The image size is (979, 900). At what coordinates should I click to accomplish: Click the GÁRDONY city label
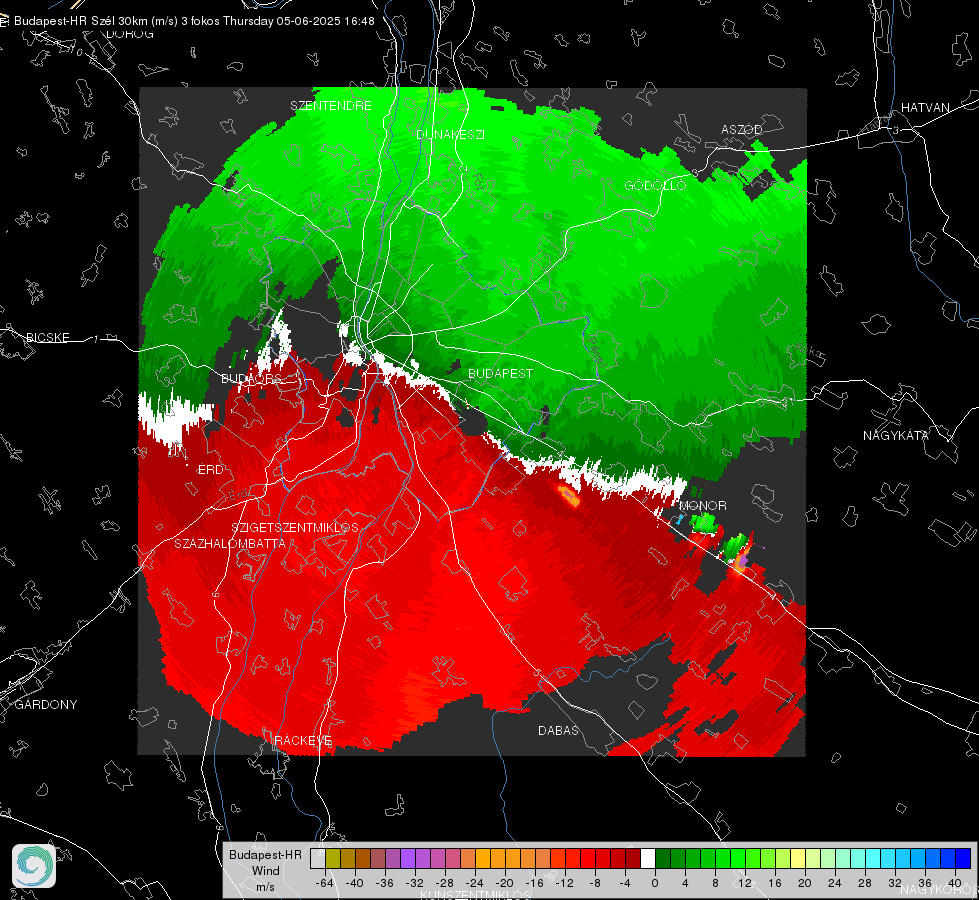[x=46, y=705]
